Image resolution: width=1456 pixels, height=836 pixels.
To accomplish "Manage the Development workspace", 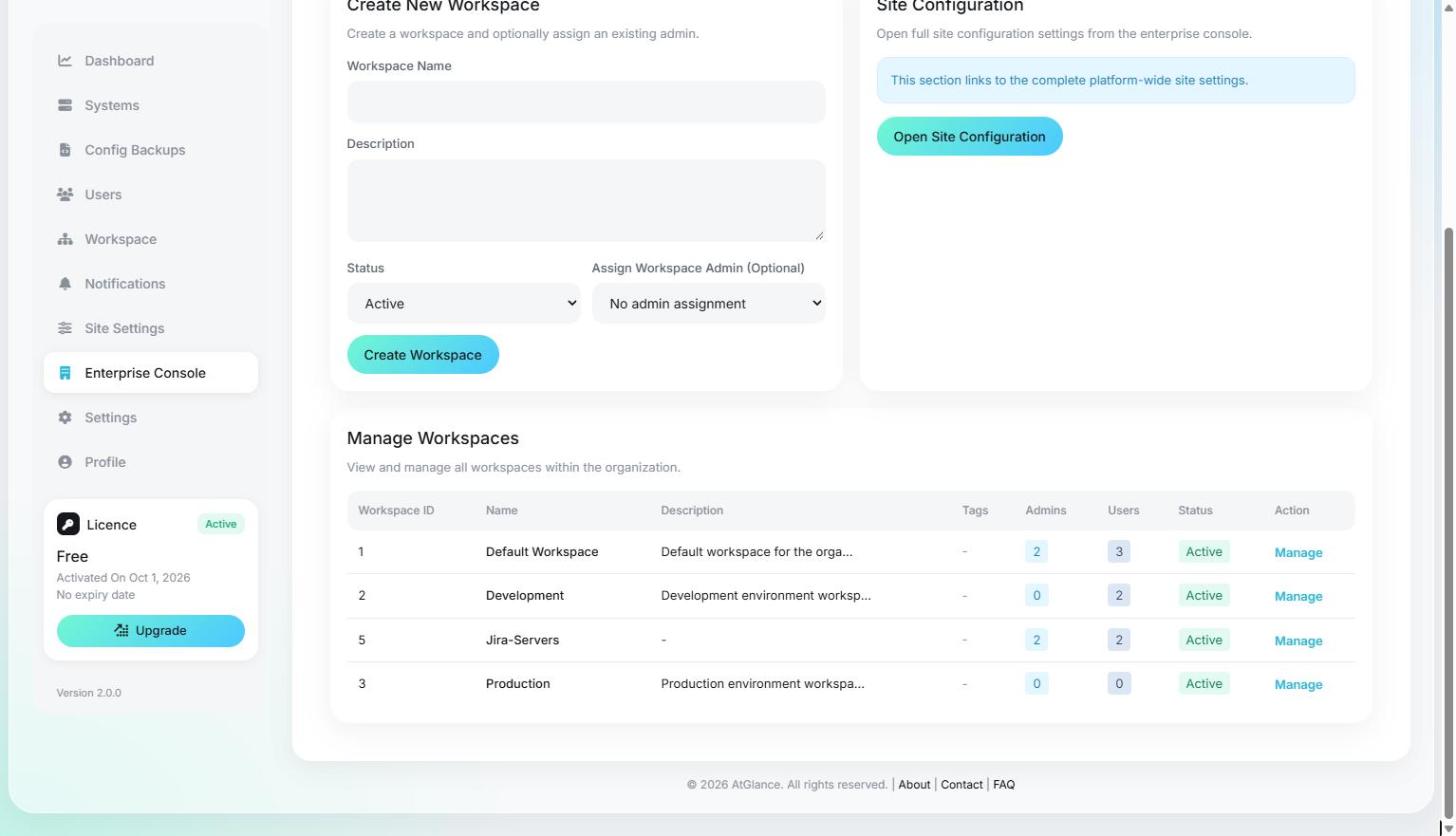I will pos(1298,597).
